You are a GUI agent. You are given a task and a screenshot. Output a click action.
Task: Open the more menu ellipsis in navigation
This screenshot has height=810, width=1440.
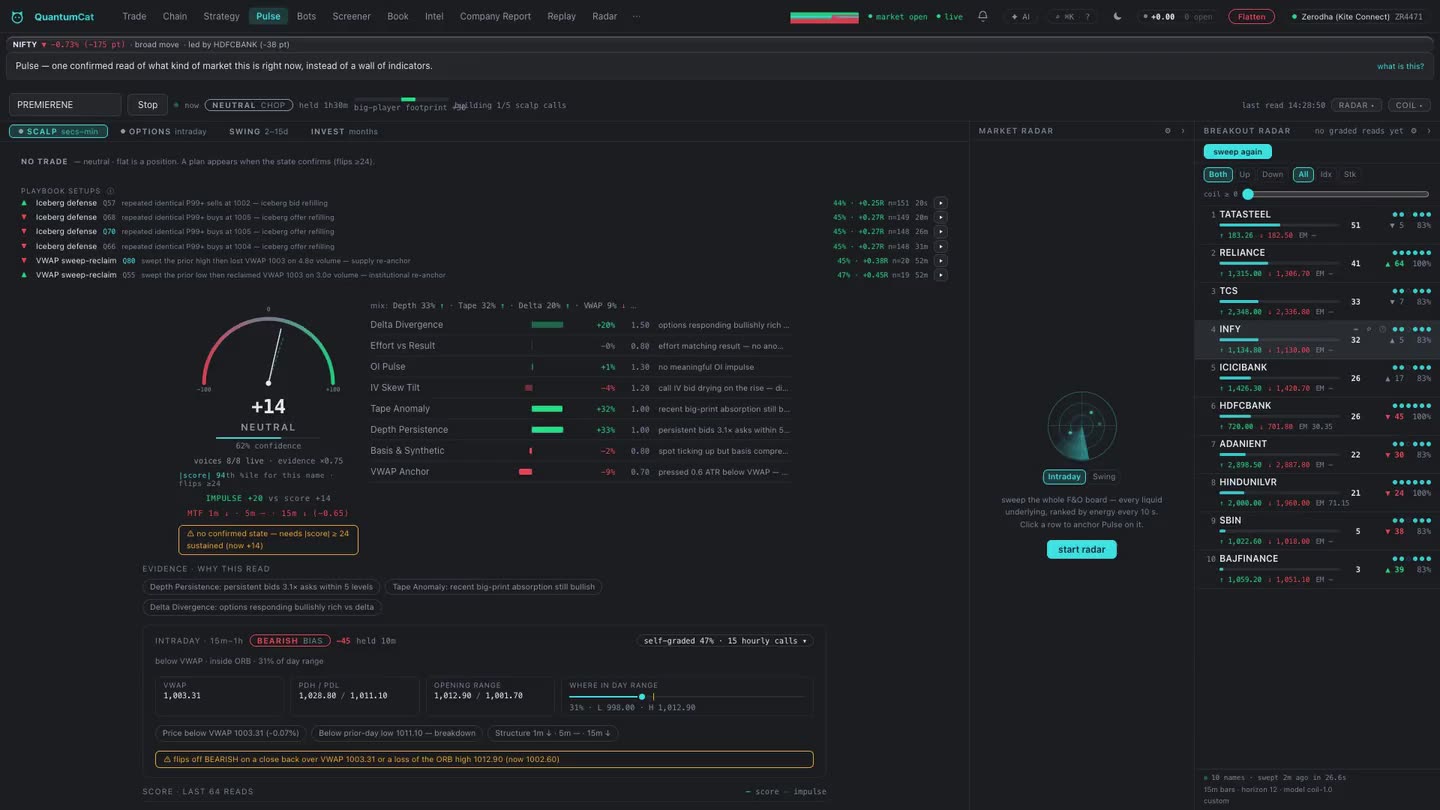click(636, 16)
